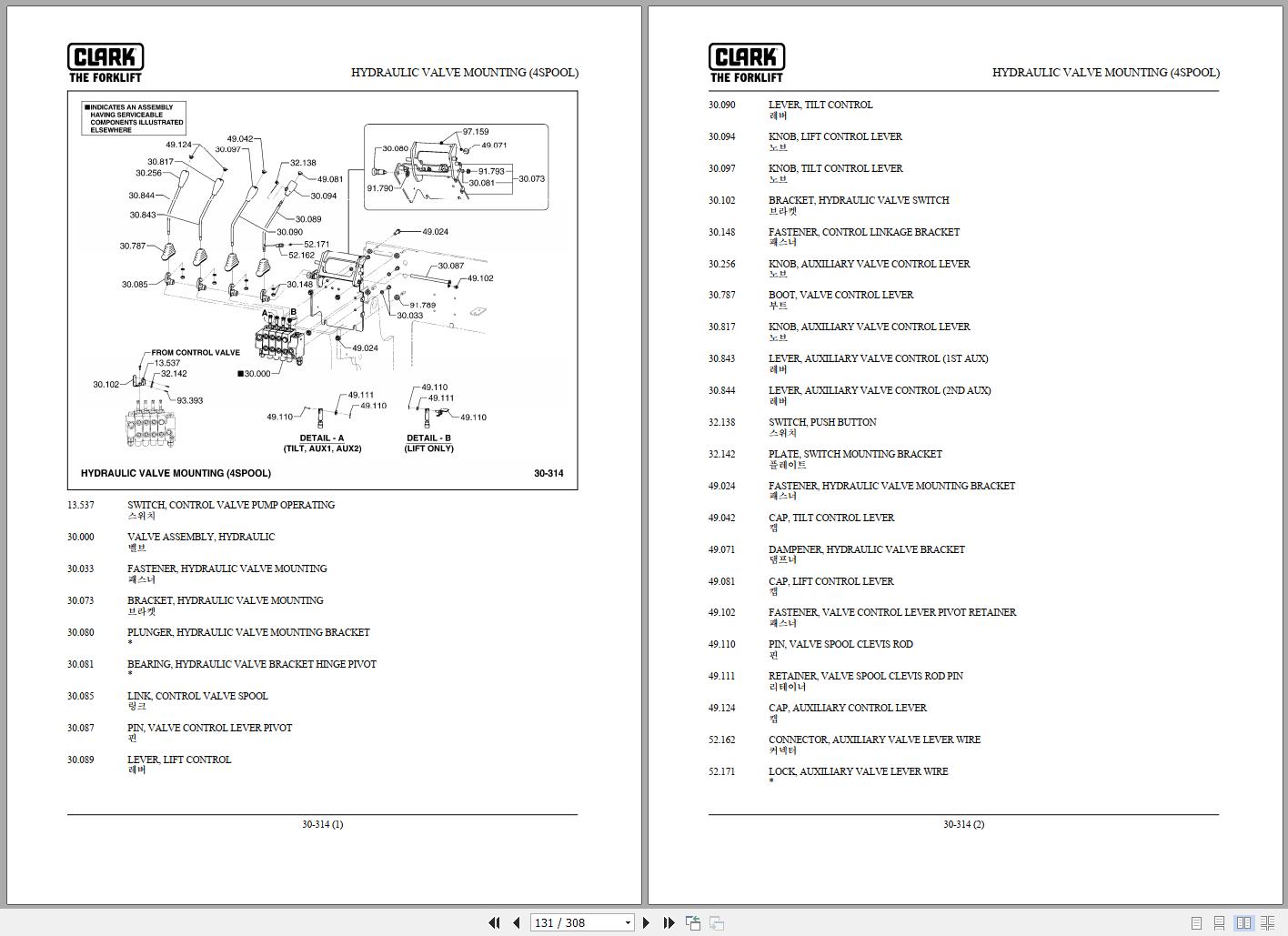This screenshot has height=936, width=1288.
Task: Select two-page facing view
Action: click(1243, 922)
